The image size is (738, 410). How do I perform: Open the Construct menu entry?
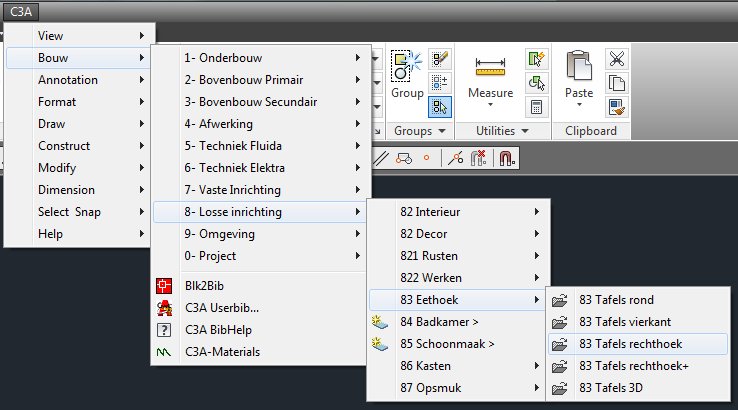click(78, 145)
